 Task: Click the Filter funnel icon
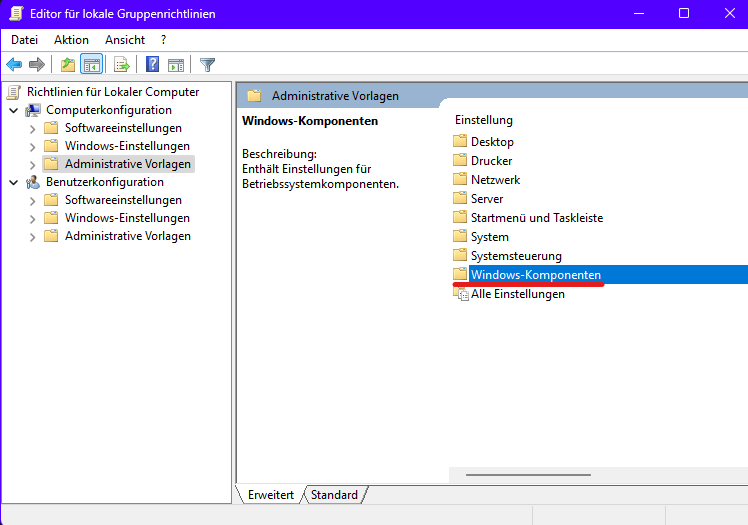[207, 65]
